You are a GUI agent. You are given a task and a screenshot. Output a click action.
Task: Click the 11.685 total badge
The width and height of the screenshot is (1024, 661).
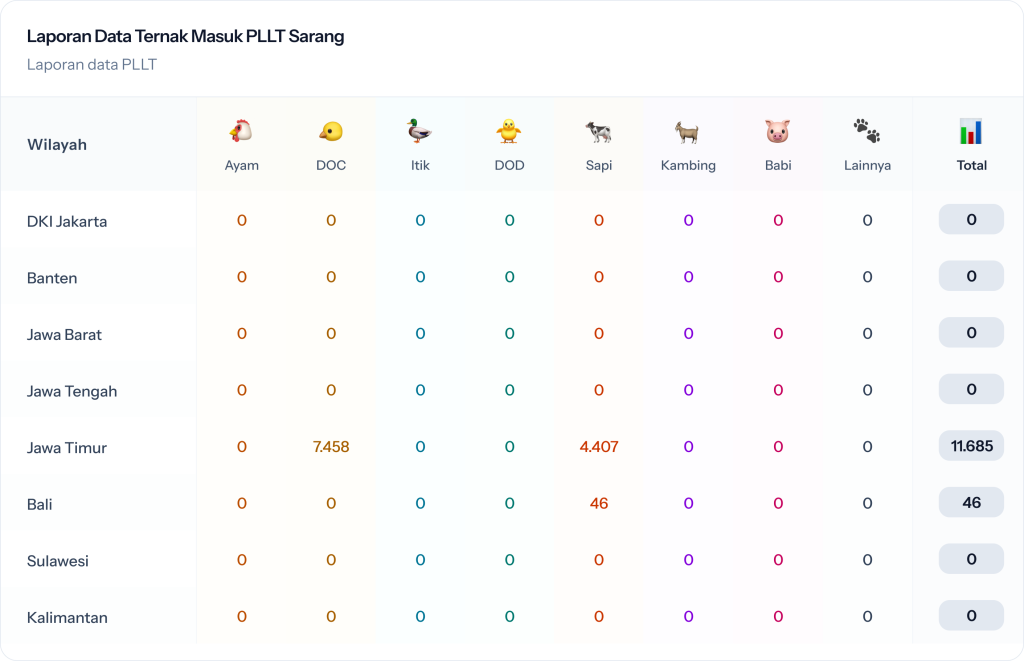971,446
